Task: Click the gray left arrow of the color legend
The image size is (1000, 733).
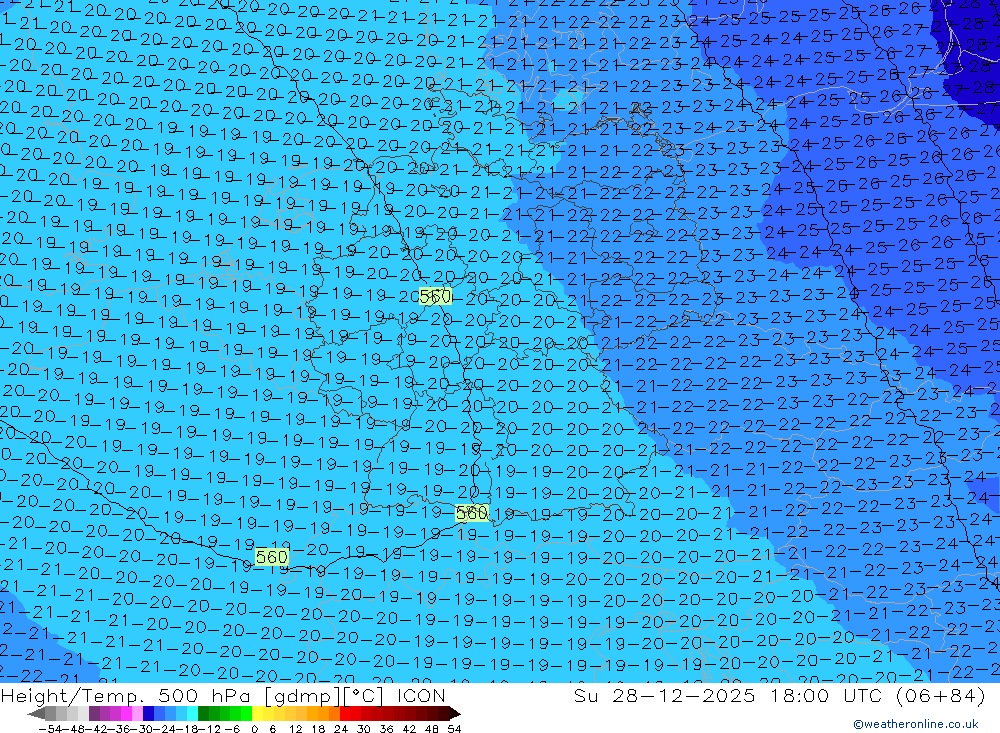Action: (36, 714)
